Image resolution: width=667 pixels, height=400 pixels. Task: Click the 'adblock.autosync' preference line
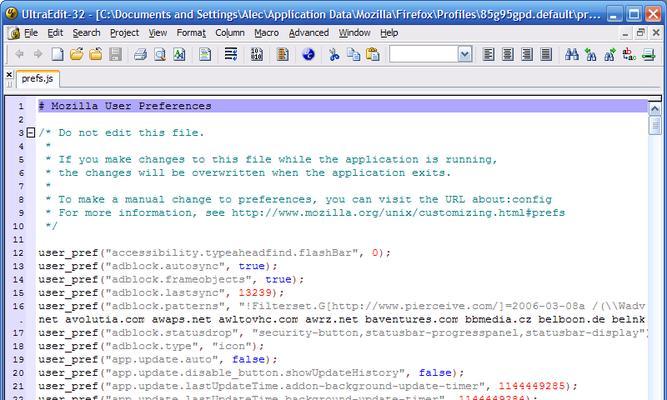(x=158, y=266)
